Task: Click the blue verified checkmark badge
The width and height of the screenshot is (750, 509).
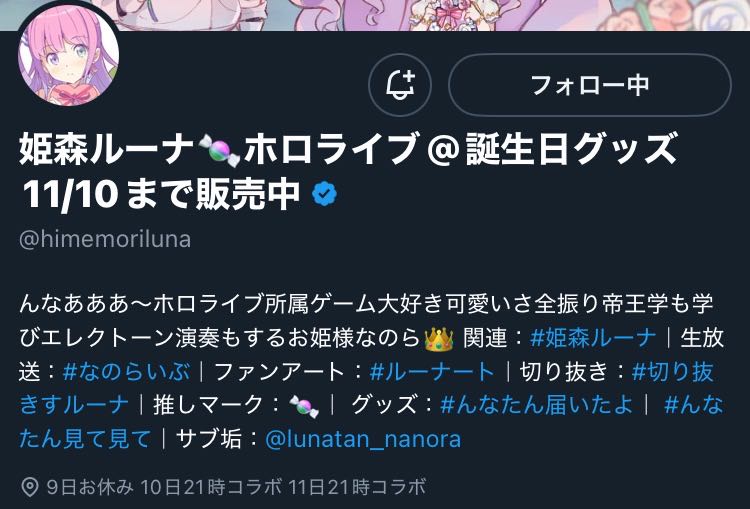Action: (324, 194)
